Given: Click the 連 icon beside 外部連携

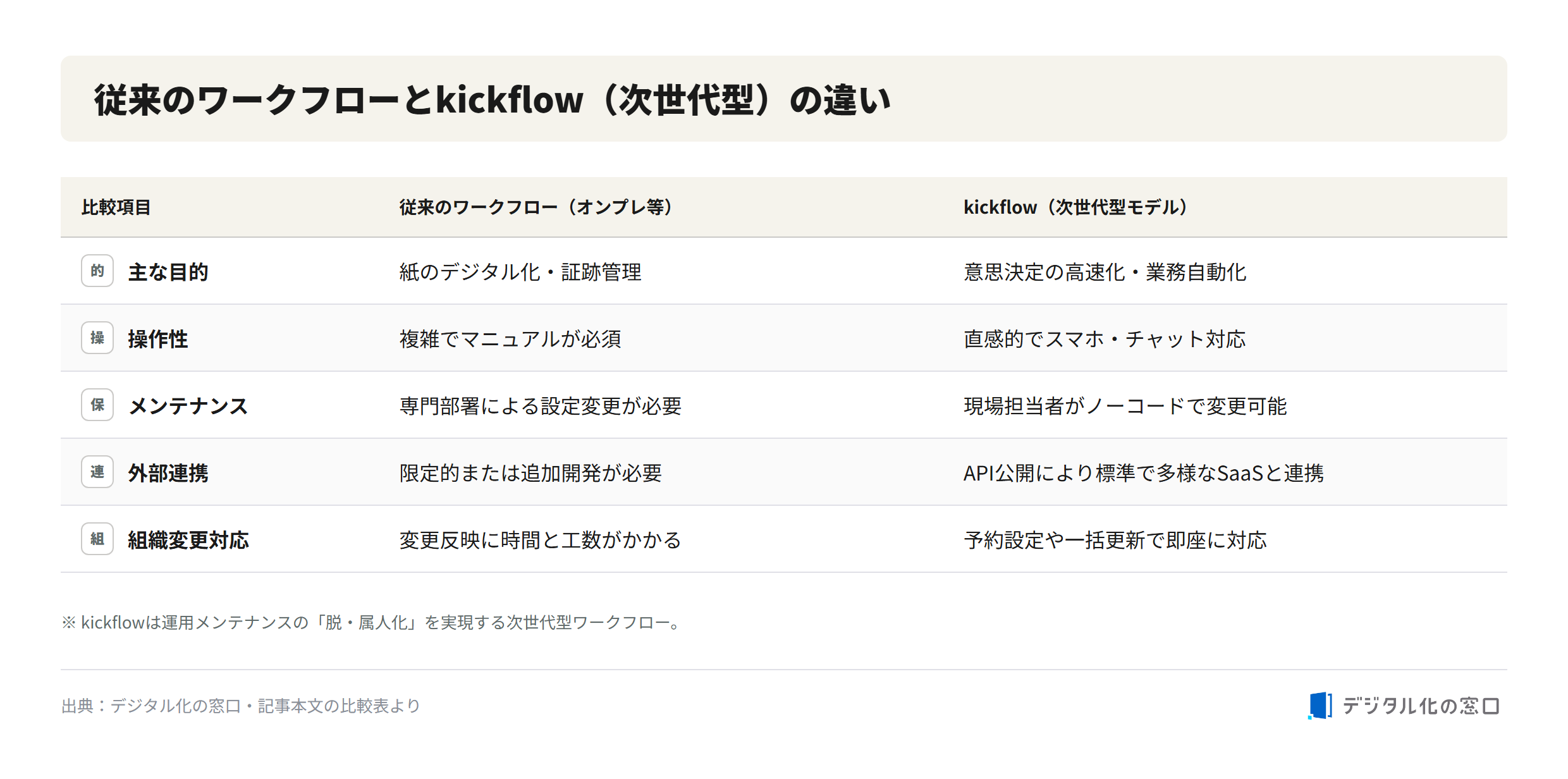Looking at the screenshot, I should click(97, 472).
